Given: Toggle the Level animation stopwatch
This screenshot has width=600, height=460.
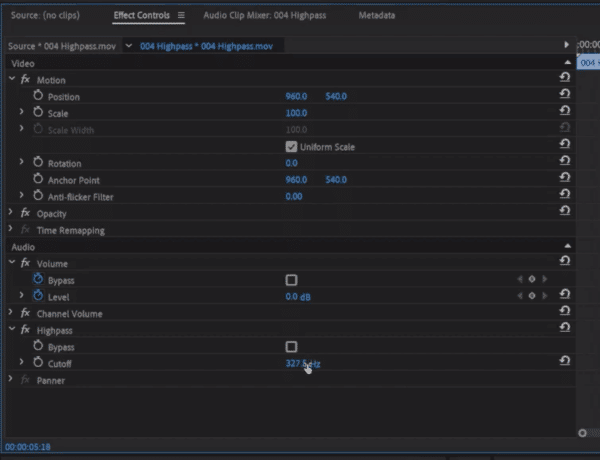Looking at the screenshot, I should 38,295.
